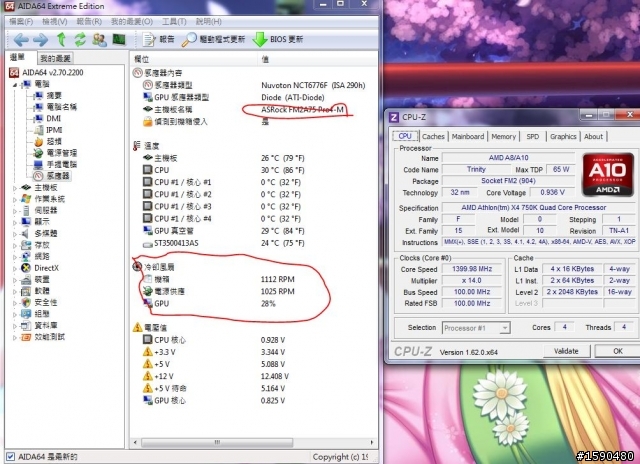
Task: Expand the 作業系統 tree node
Action: coord(15,200)
